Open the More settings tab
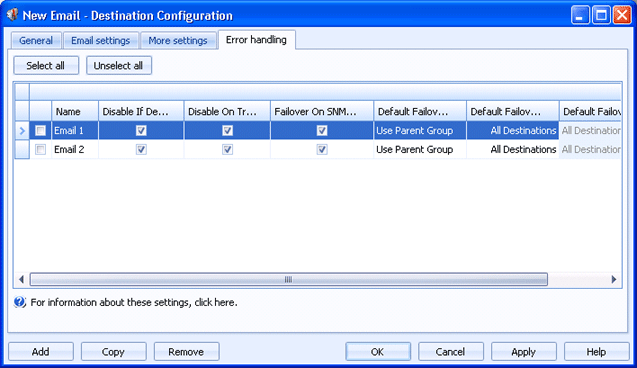Screen dimensions: 637x368 click(178, 41)
